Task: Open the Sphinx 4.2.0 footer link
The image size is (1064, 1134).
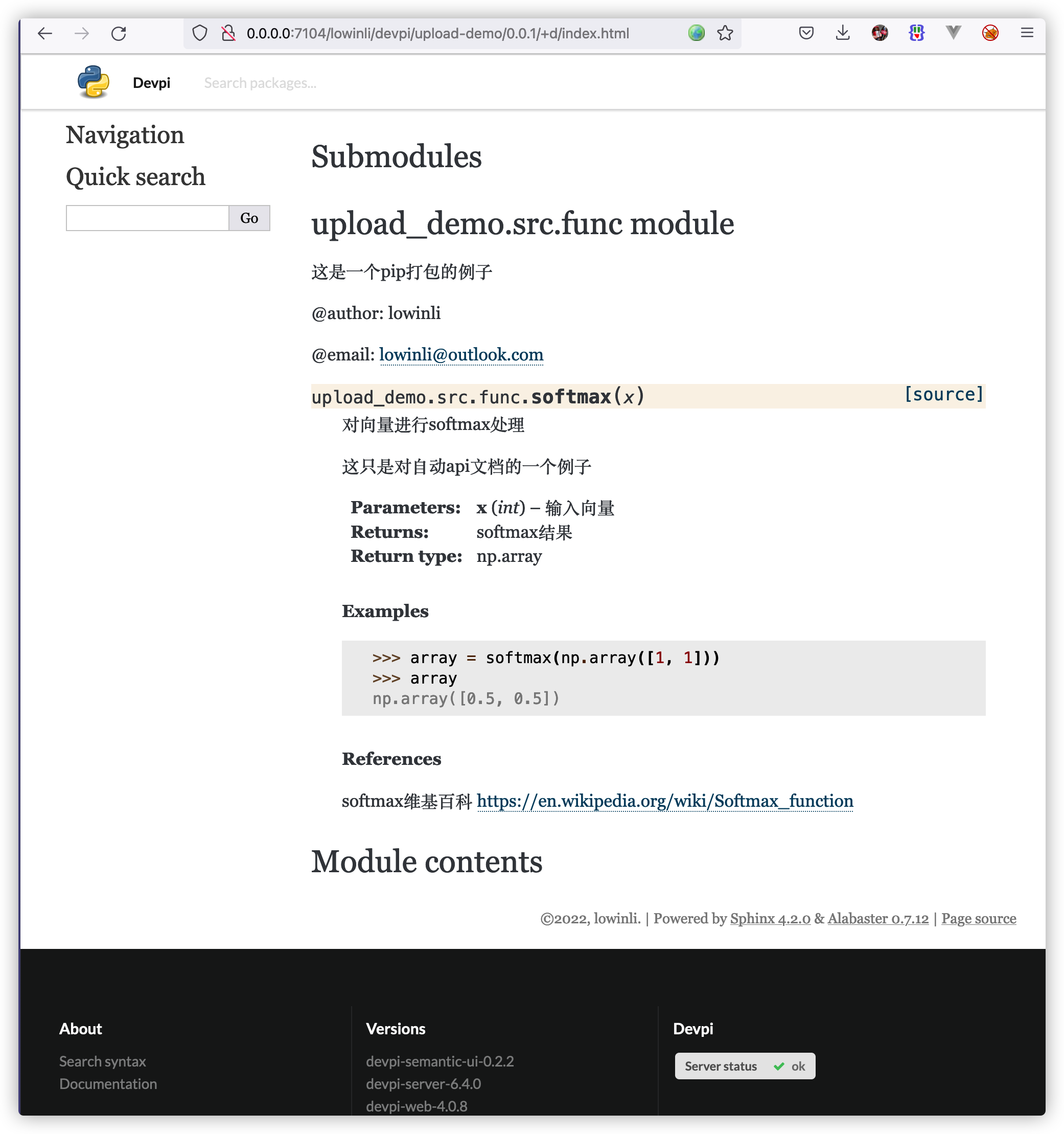Action: coord(770,918)
